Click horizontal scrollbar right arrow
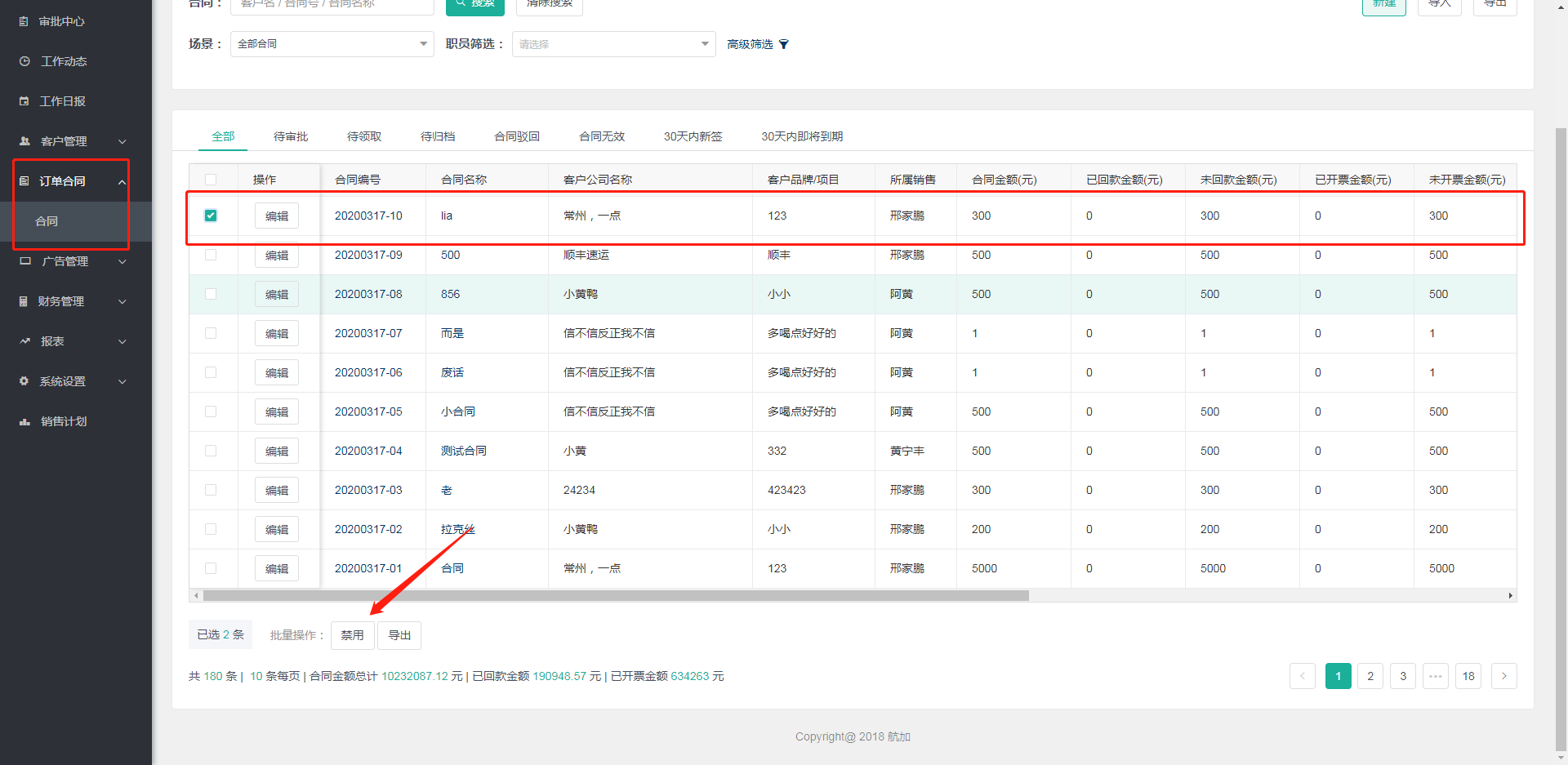The image size is (1568, 765). point(1510,596)
